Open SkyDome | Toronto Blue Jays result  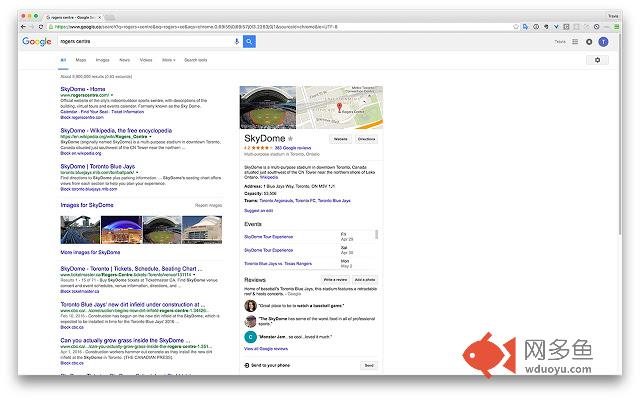[98, 167]
